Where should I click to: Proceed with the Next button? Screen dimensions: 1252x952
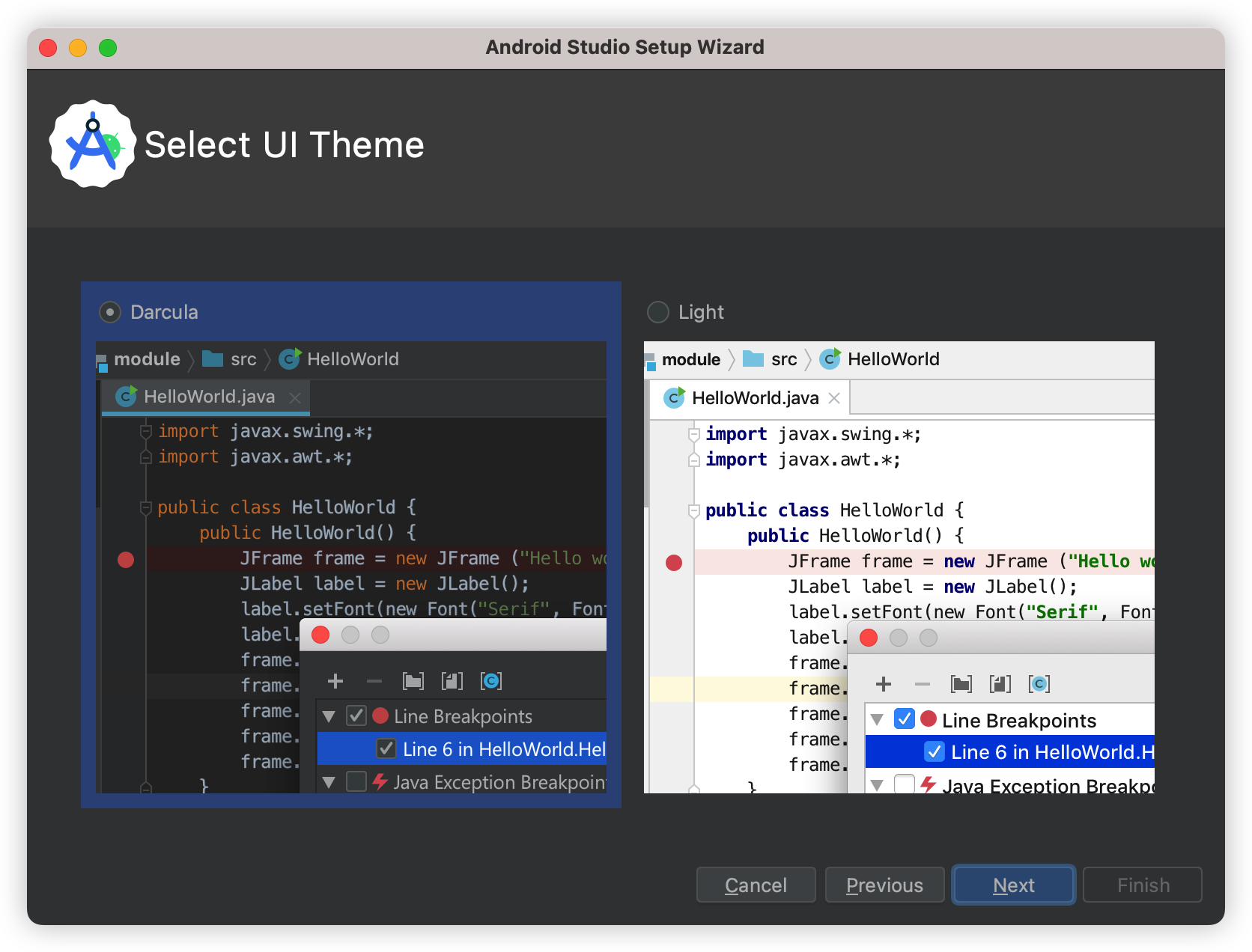pyautogui.click(x=1014, y=885)
